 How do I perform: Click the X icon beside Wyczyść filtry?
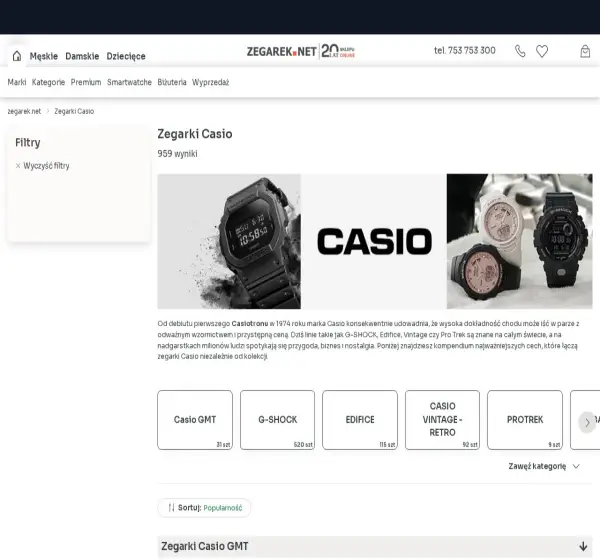[18, 166]
